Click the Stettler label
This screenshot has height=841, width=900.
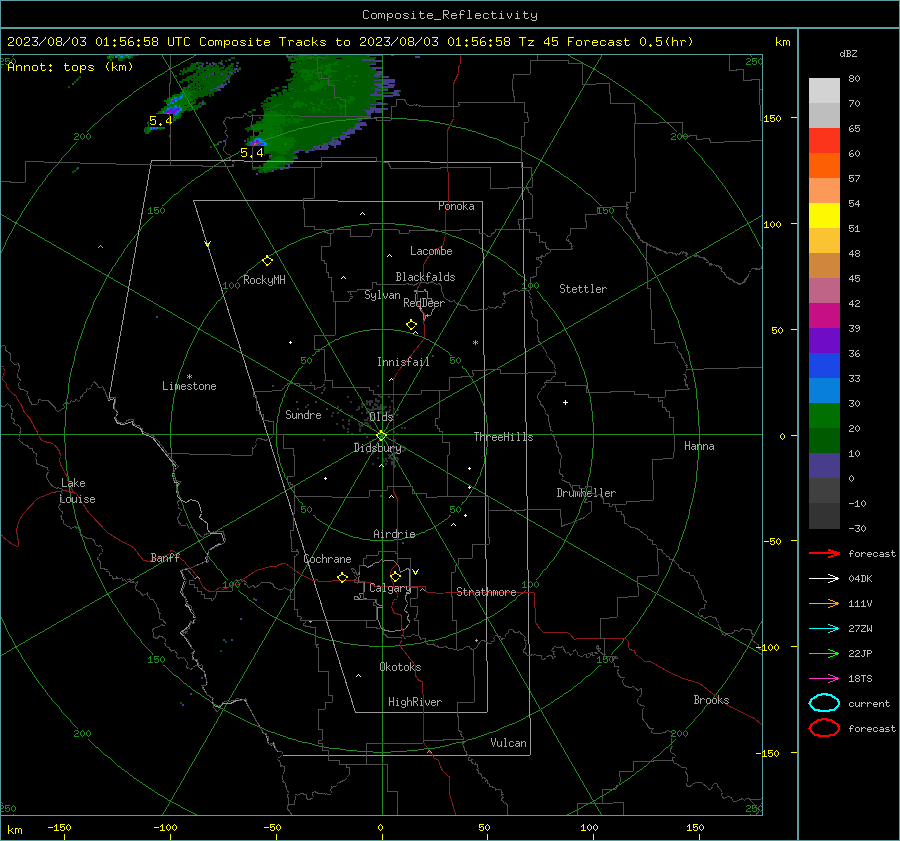coord(583,289)
